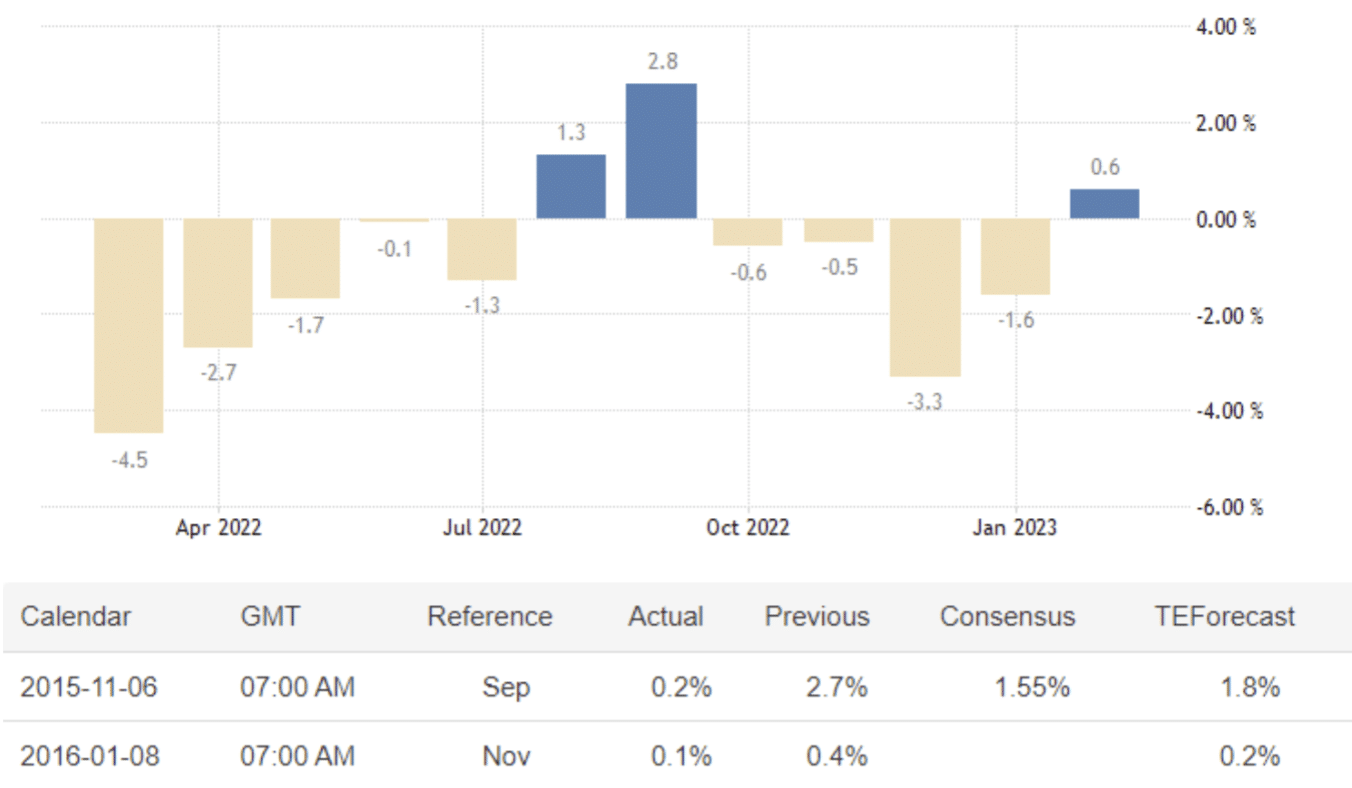The width and height of the screenshot is (1352, 788).
Task: Sort by the Actual column header
Action: point(666,616)
